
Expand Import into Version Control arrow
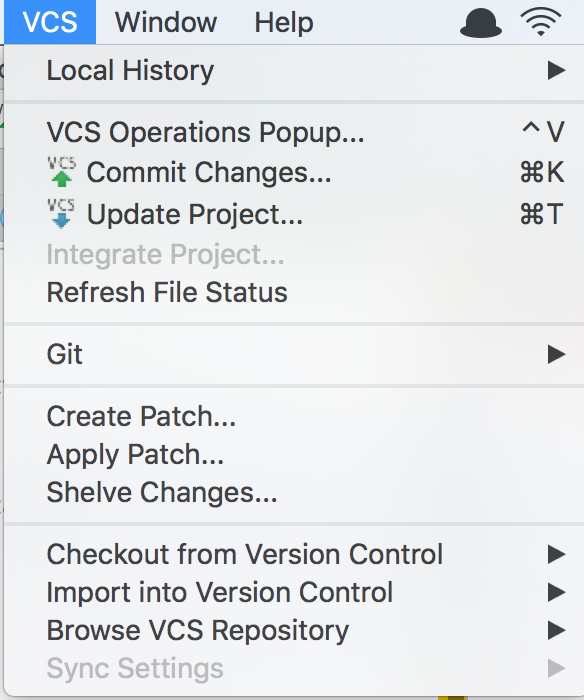(557, 592)
